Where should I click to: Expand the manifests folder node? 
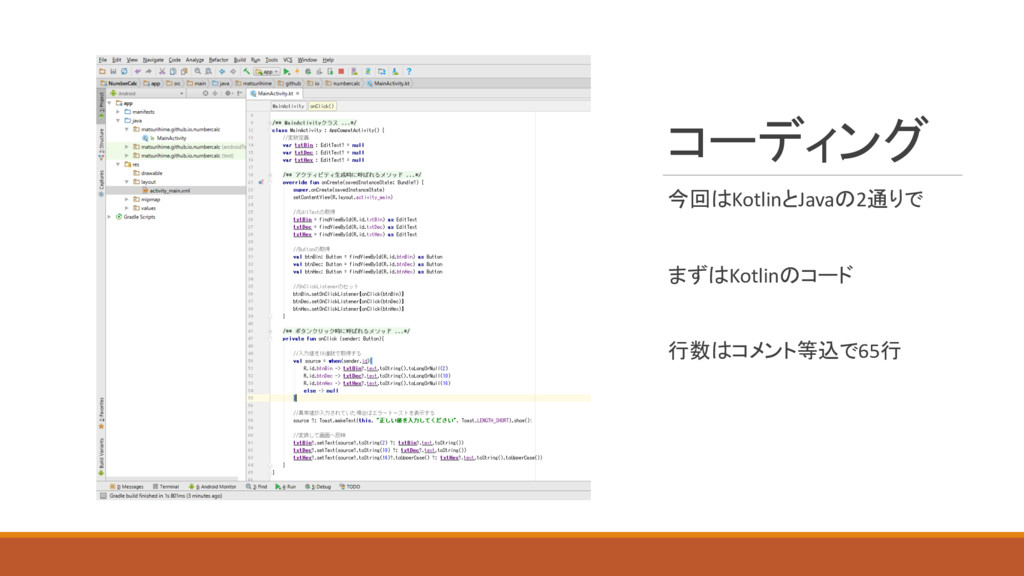(x=118, y=112)
